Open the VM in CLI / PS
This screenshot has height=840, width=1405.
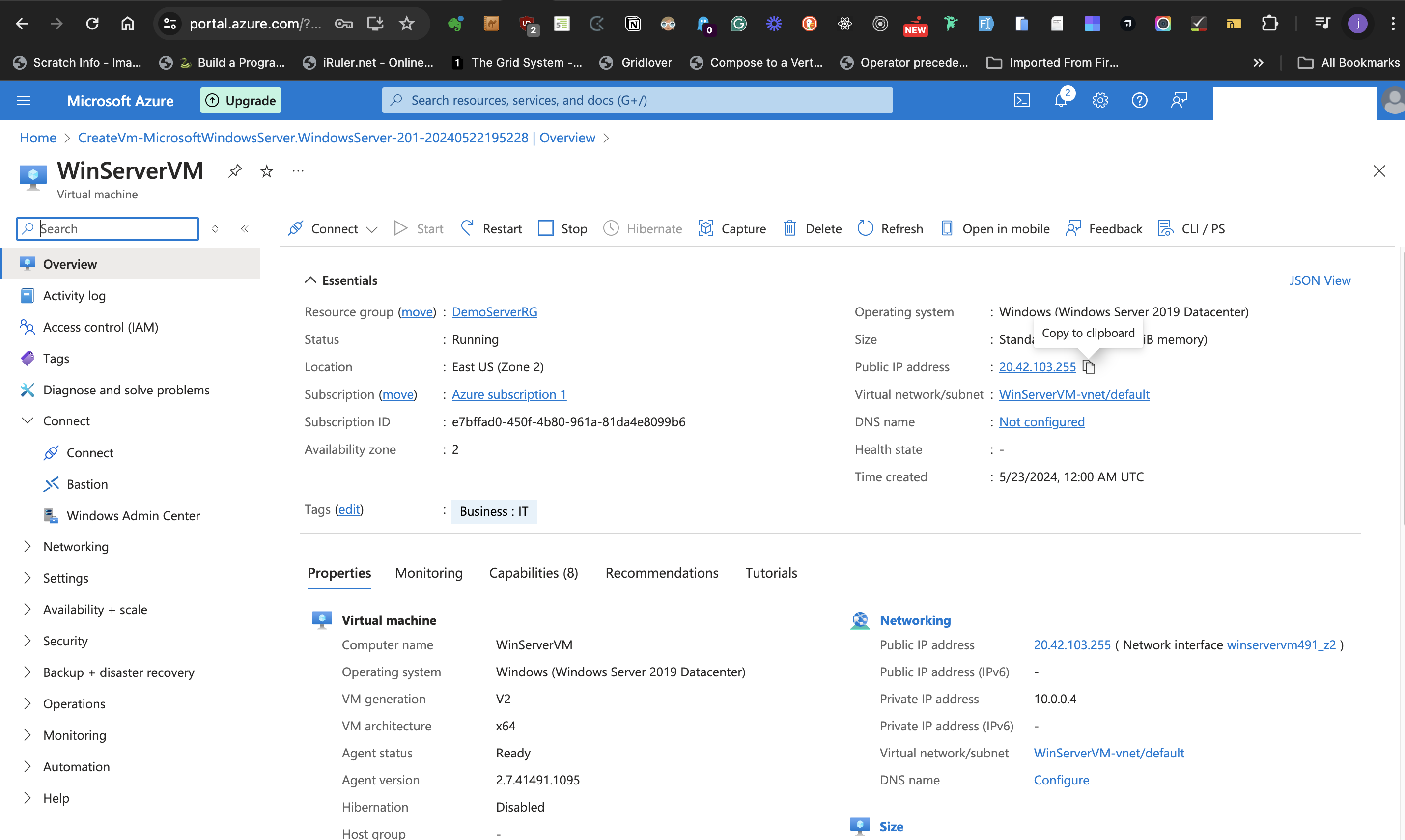pyautogui.click(x=1192, y=228)
